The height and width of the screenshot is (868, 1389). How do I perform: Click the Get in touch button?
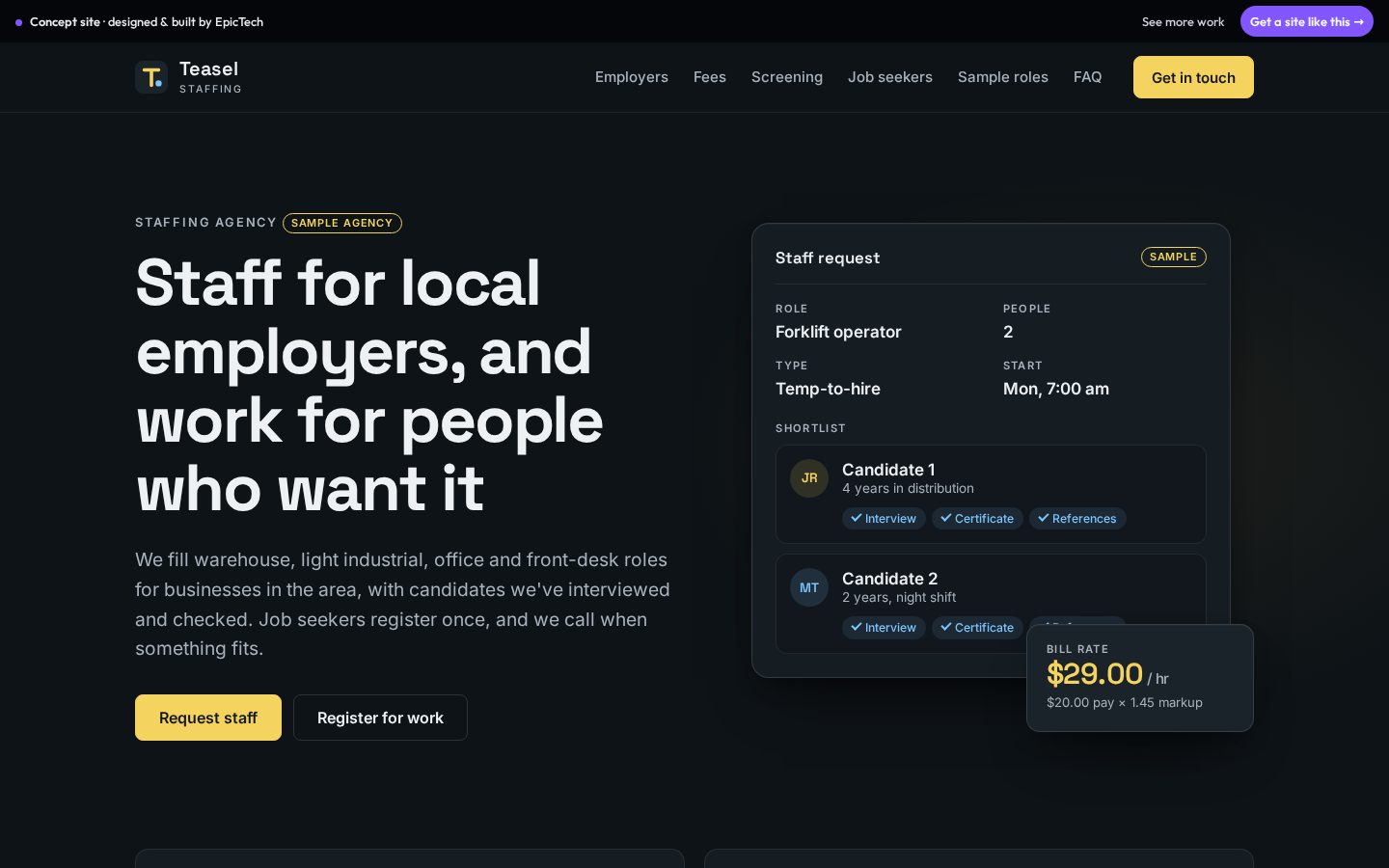click(1193, 77)
